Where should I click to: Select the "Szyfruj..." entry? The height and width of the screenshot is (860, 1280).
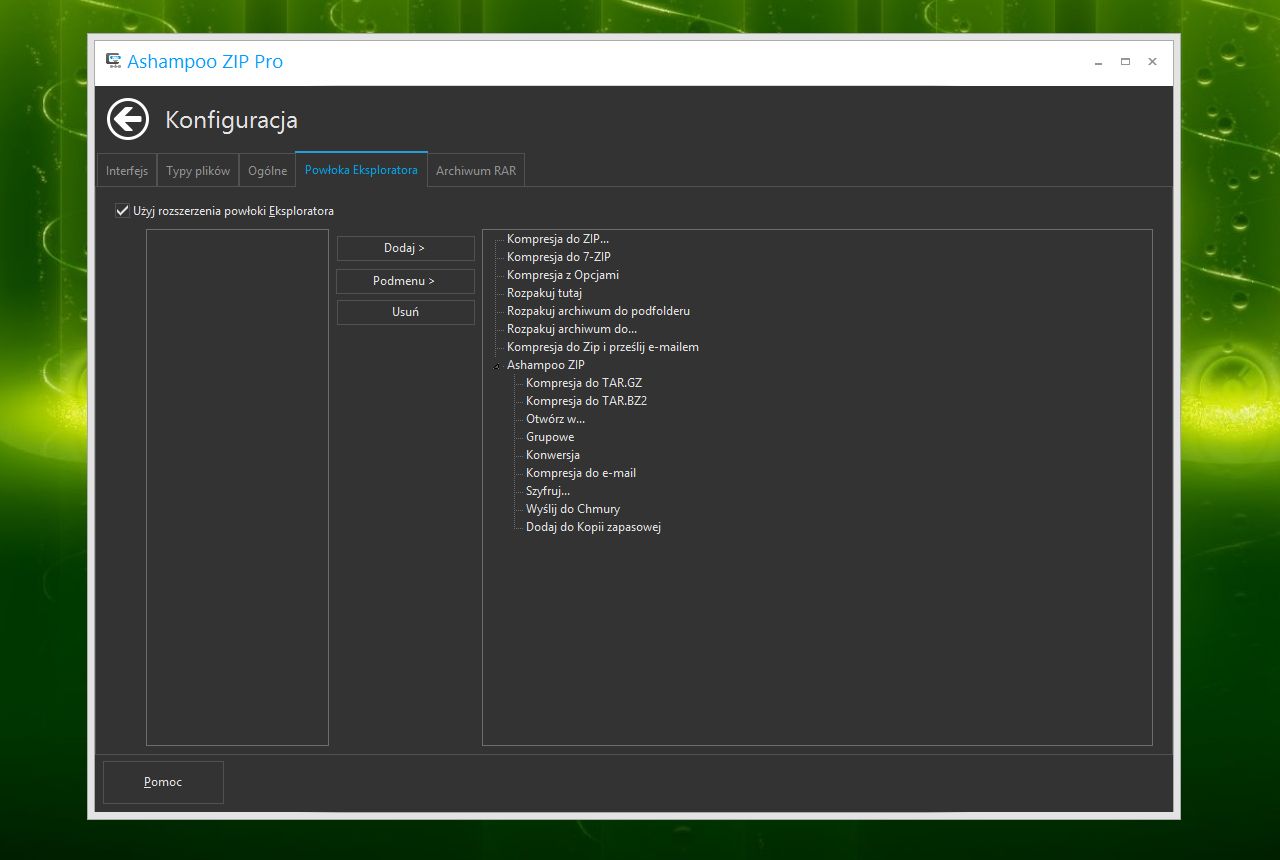coord(548,491)
